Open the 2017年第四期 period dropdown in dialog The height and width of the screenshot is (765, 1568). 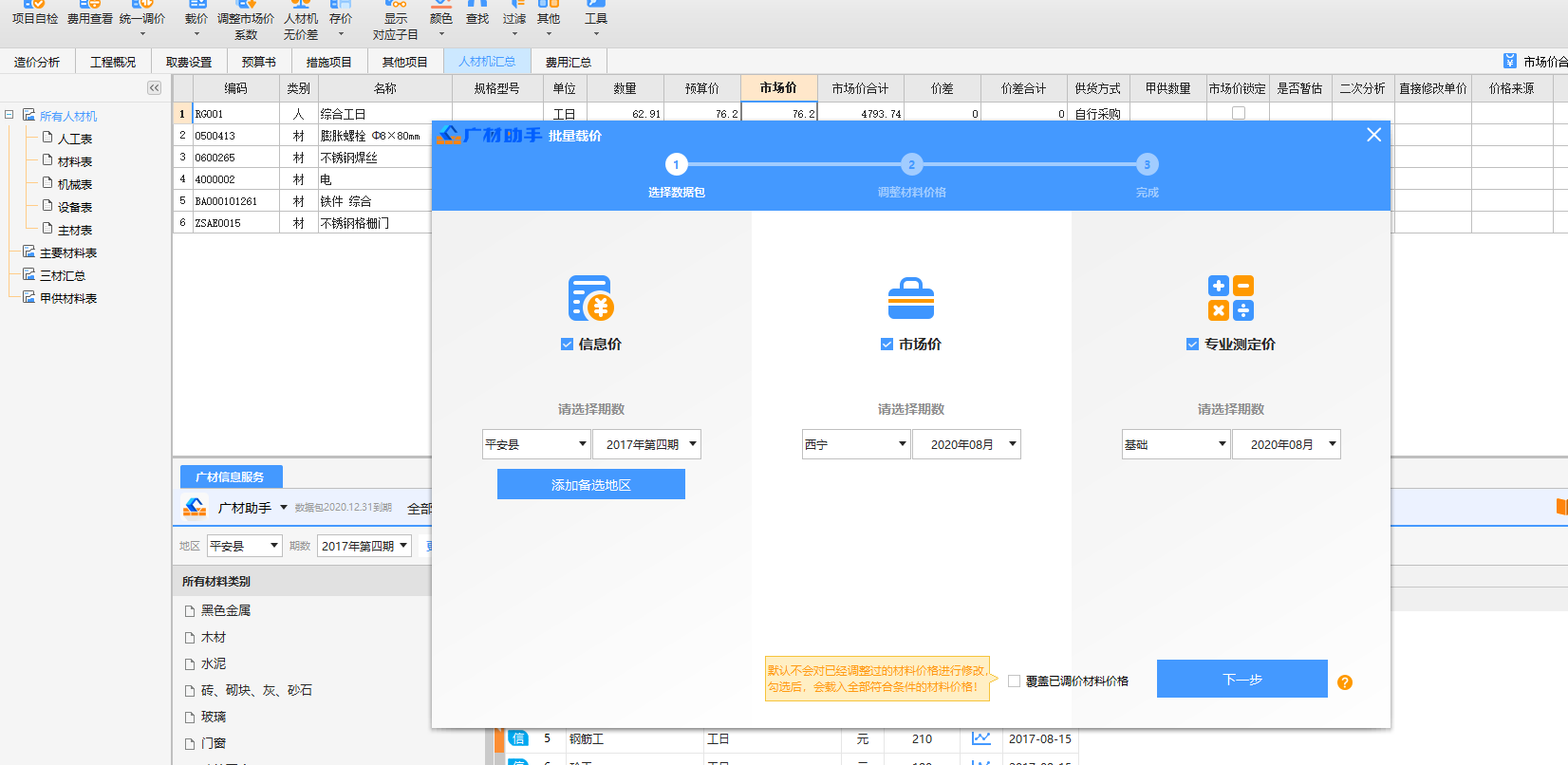click(x=646, y=444)
